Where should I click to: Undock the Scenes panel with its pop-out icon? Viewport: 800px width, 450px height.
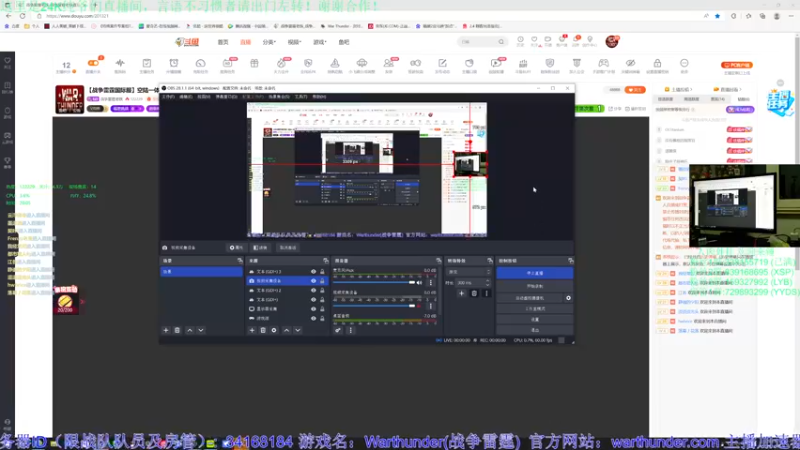pos(240,261)
